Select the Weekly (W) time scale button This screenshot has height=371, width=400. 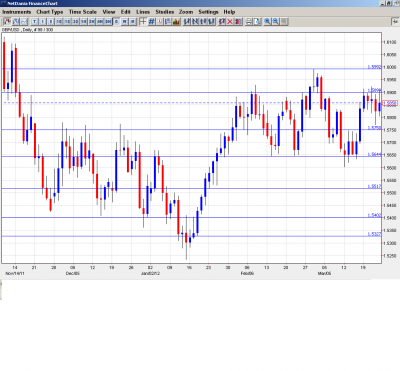point(124,22)
